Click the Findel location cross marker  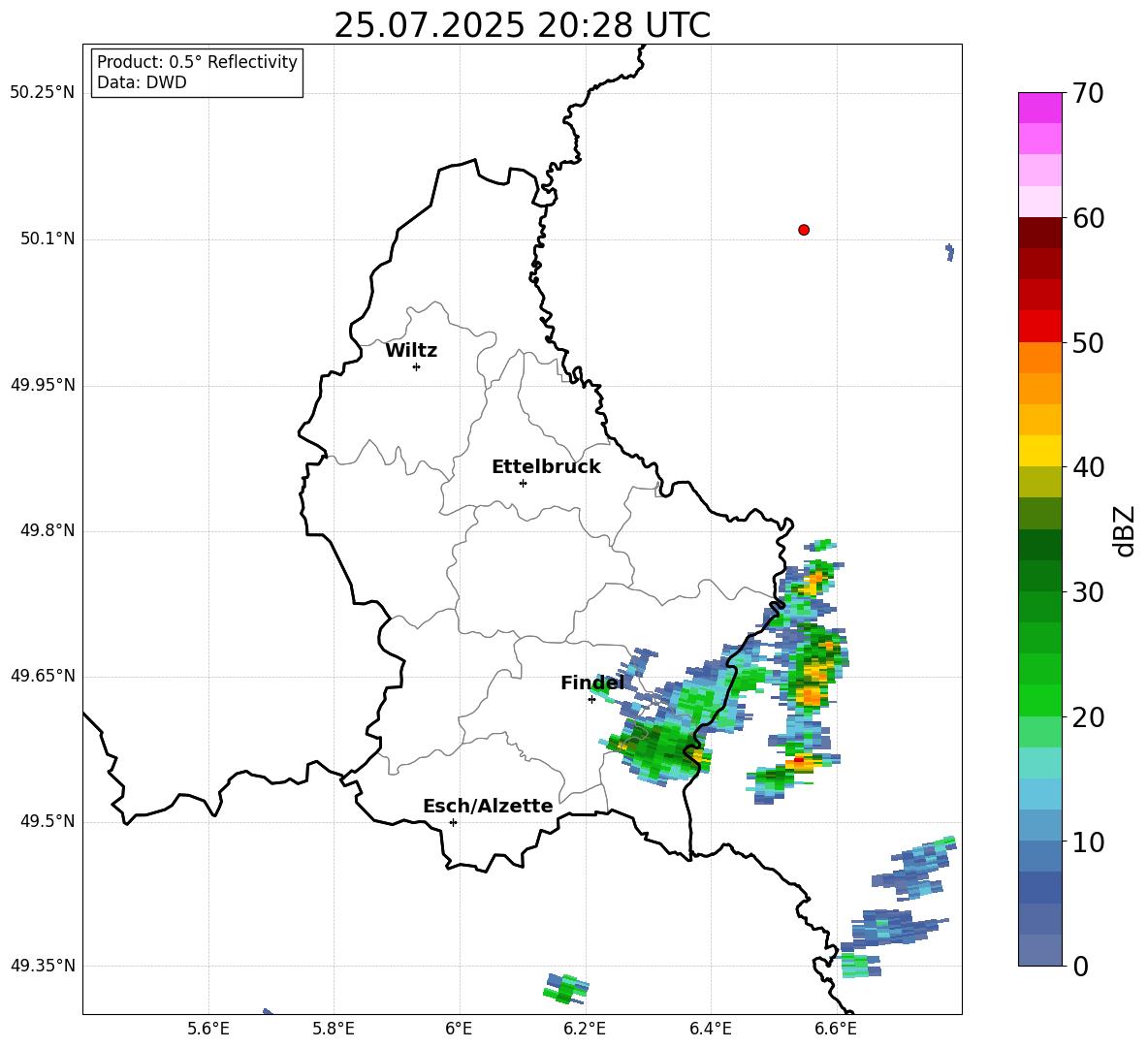click(591, 700)
